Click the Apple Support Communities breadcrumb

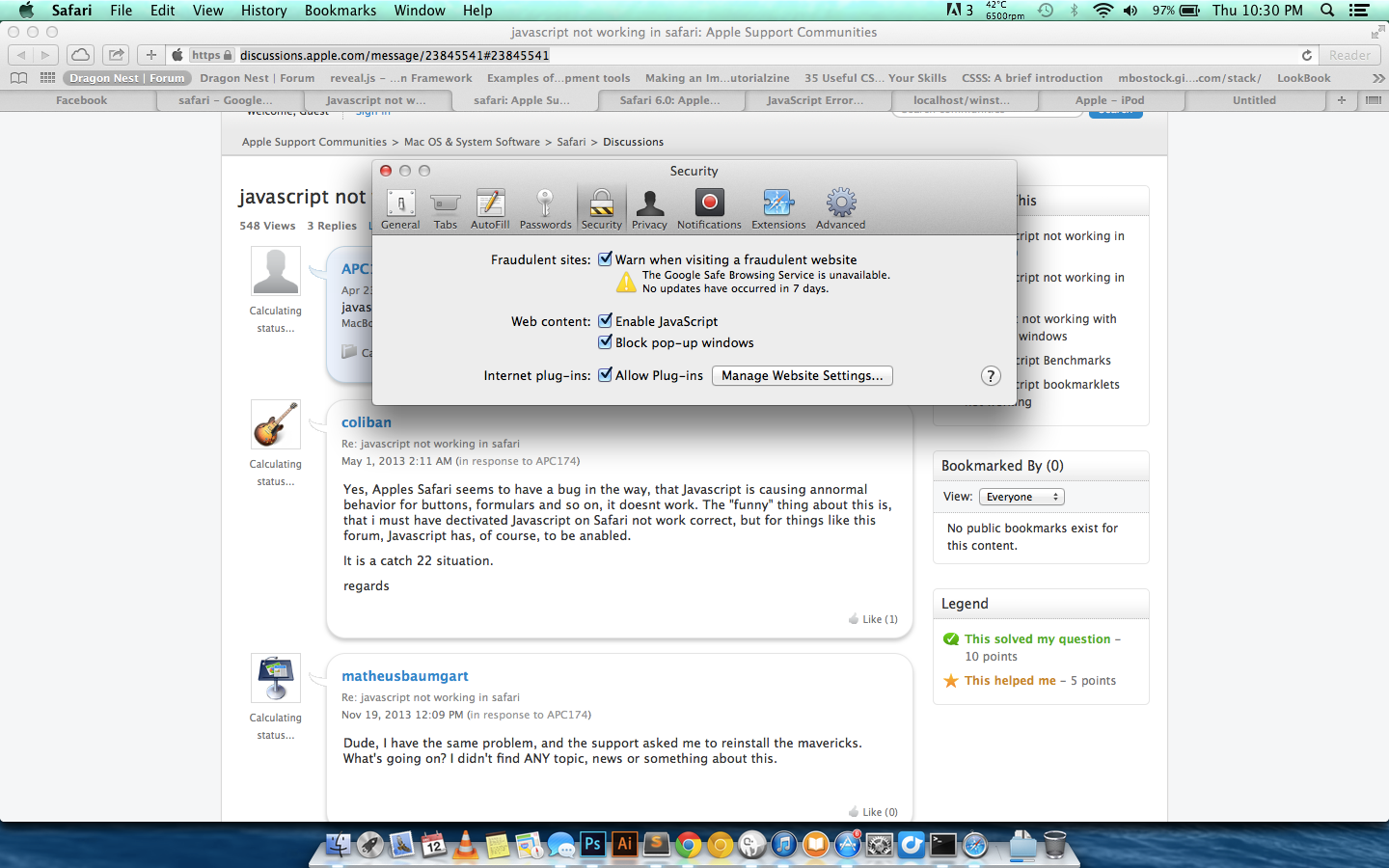[x=314, y=142]
